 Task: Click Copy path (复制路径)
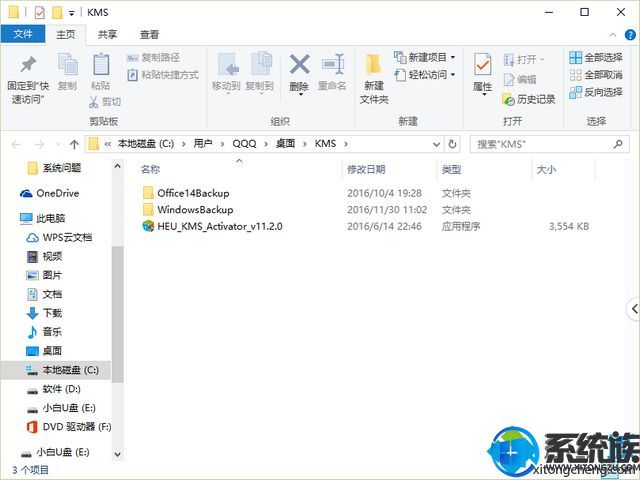coord(153,58)
